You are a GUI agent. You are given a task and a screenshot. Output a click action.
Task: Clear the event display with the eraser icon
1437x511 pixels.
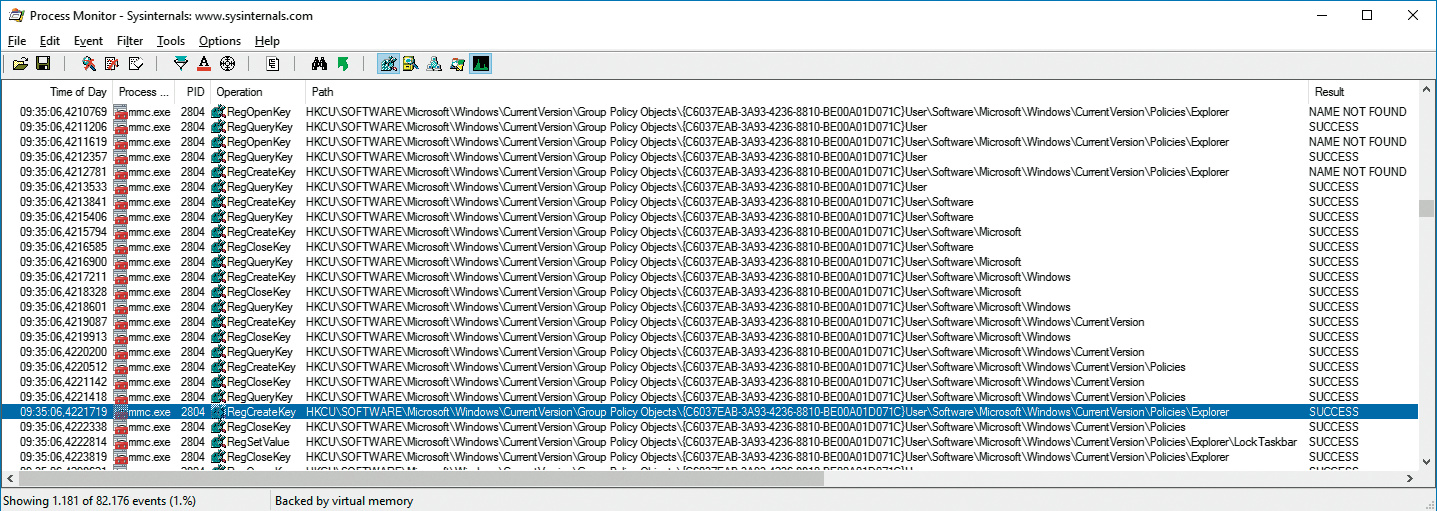tap(136, 64)
